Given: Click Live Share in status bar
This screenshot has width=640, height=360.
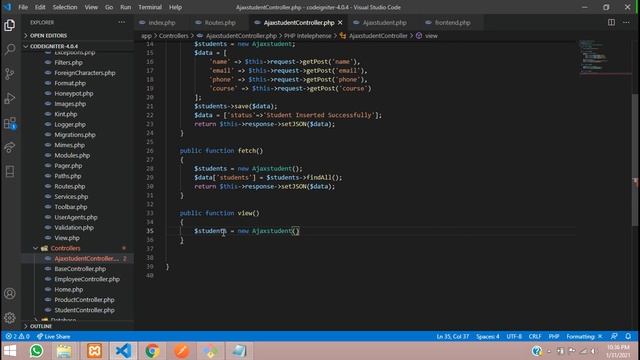Looking at the screenshot, I should (x=53, y=336).
